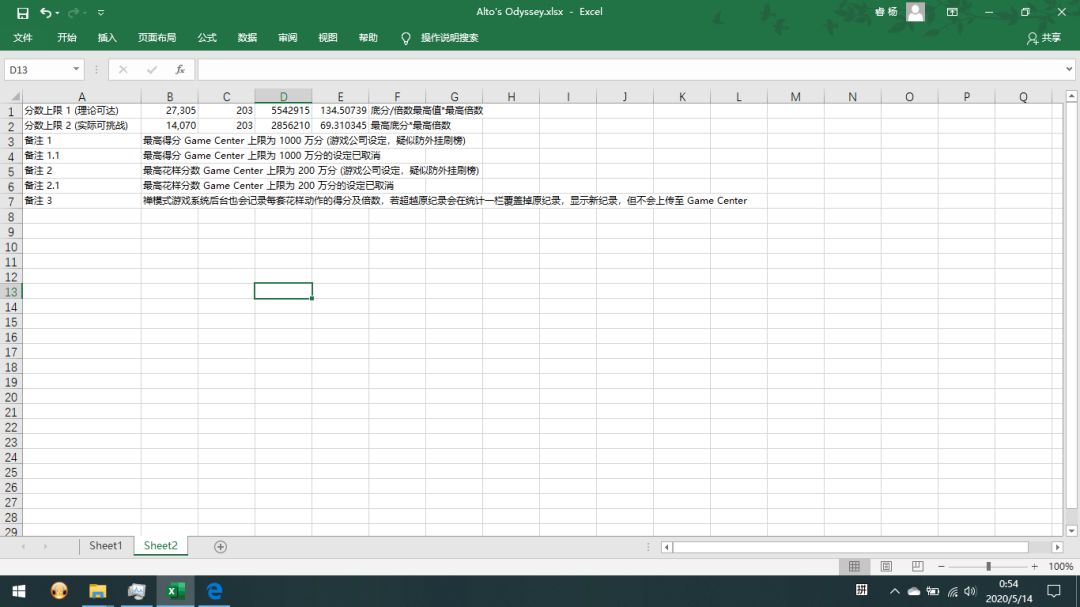Click vertical scrollbar down arrow
1080x607 pixels.
[1071, 531]
